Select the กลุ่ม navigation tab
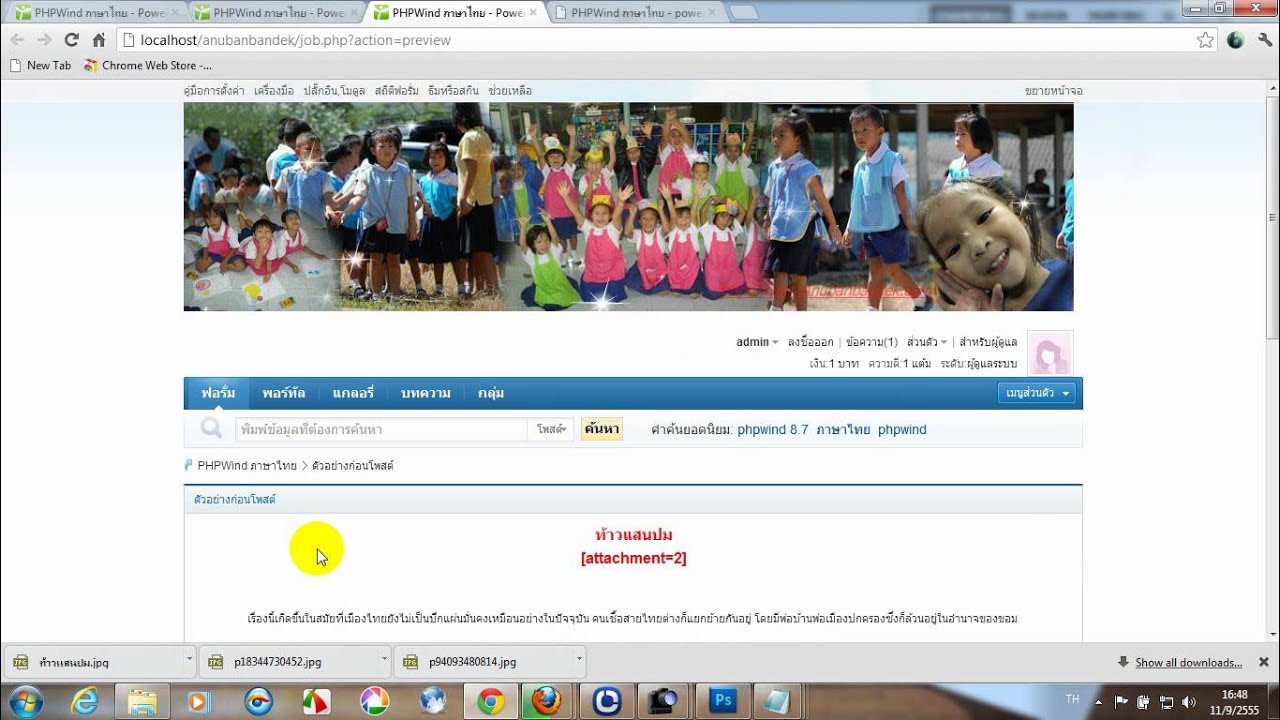 (x=491, y=393)
